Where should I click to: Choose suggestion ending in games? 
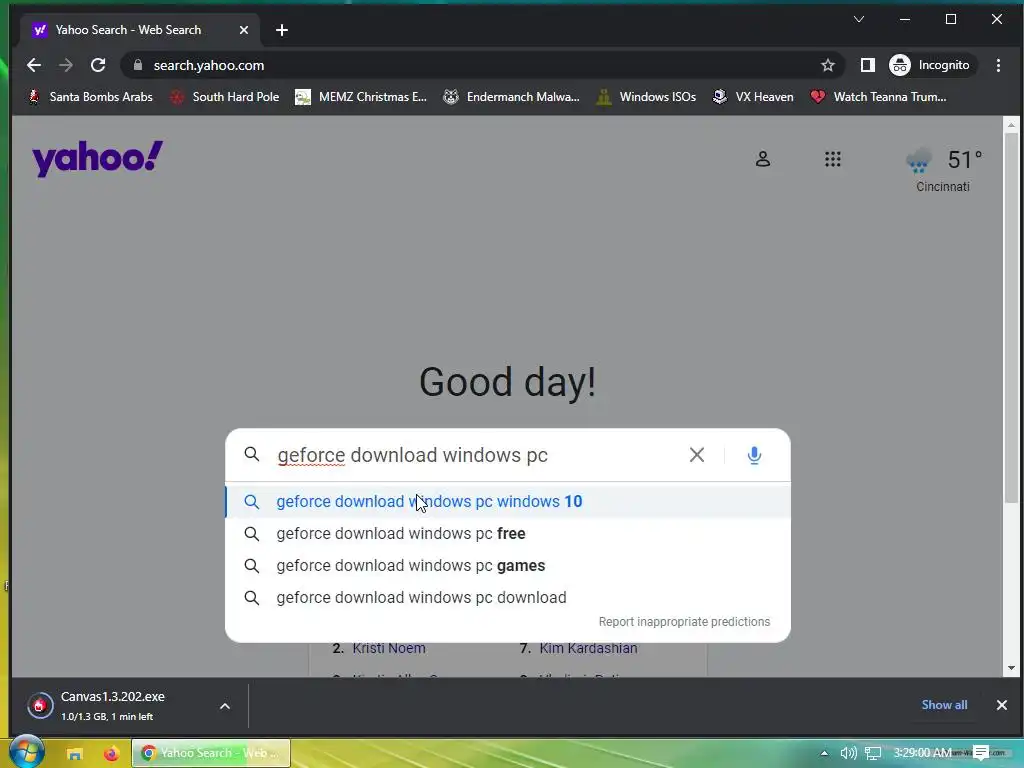[508, 566]
